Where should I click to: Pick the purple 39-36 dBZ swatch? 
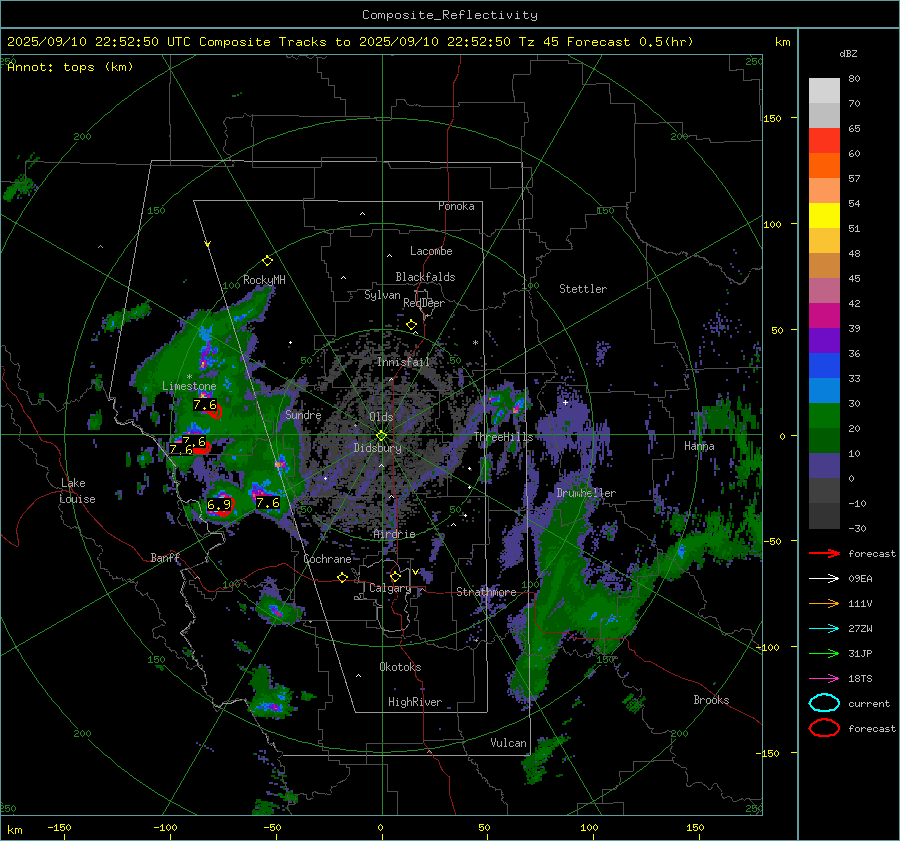pos(824,341)
